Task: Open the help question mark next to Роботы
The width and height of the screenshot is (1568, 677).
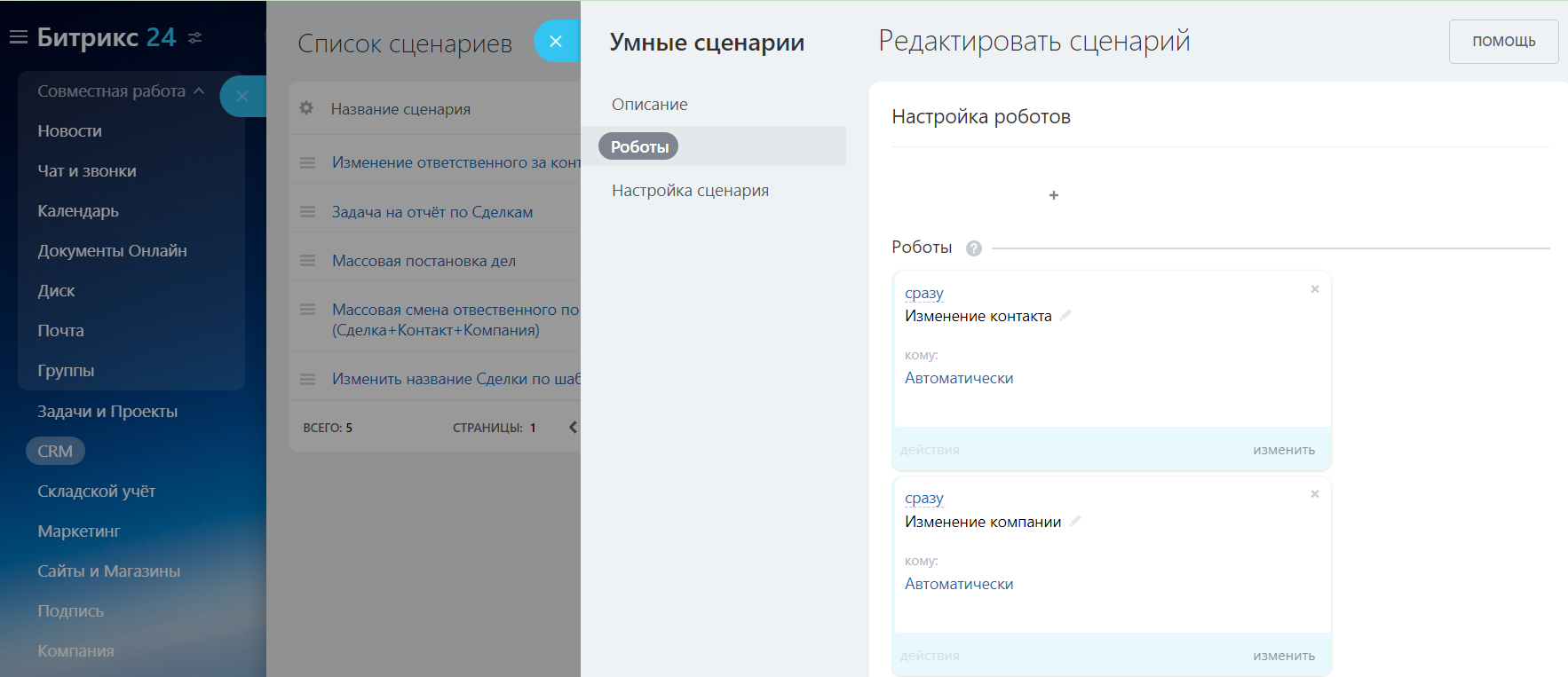Action: click(974, 248)
